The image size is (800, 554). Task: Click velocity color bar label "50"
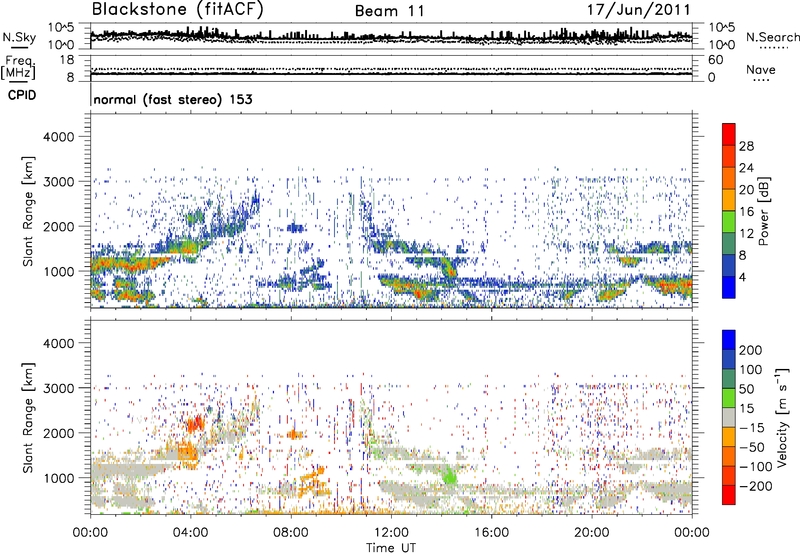pyautogui.click(x=746, y=389)
